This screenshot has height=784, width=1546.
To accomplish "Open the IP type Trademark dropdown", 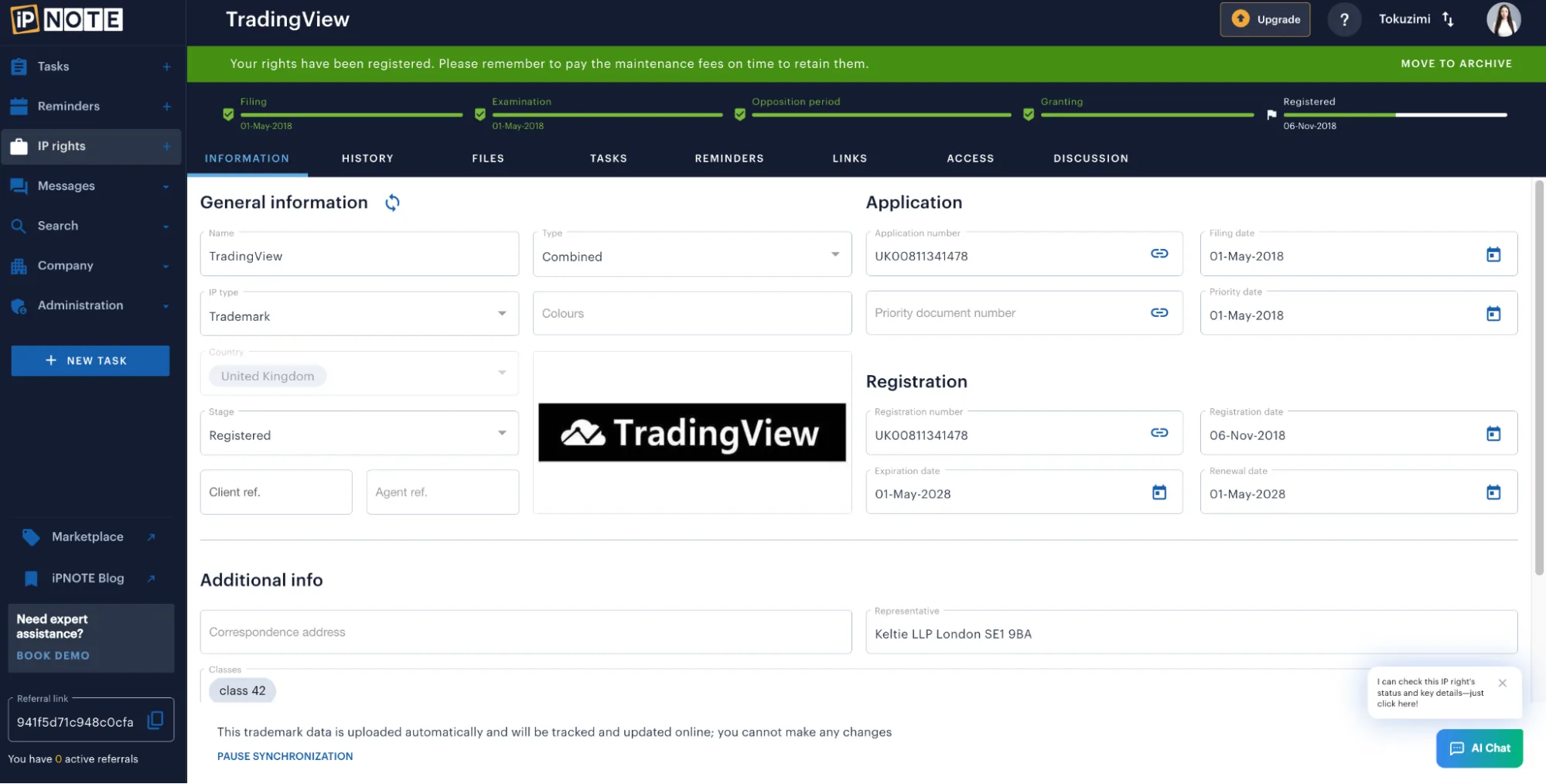I will tap(502, 314).
